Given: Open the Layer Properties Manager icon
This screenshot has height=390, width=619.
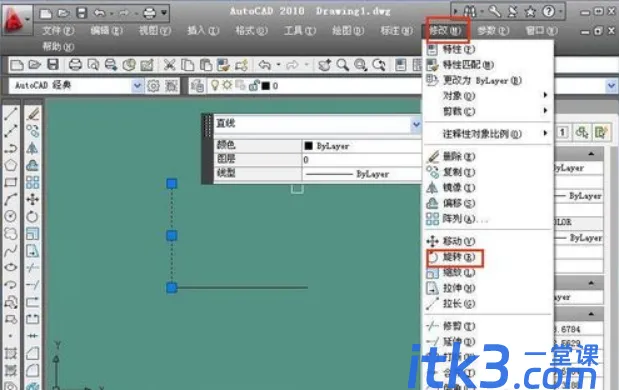Looking at the screenshot, I should point(198,85).
